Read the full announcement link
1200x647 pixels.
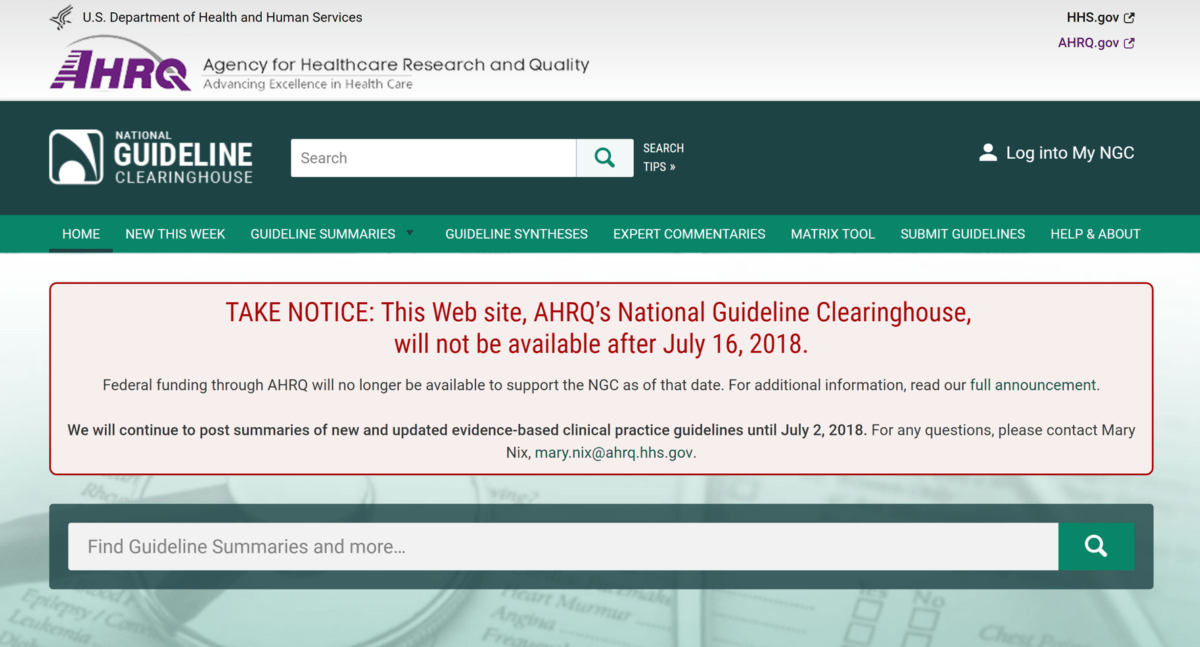click(1033, 385)
